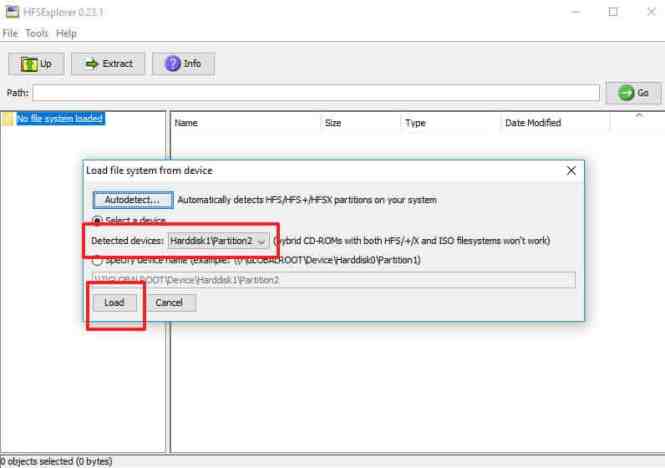Click the Extract toolbar button
The image size is (665, 468).
(108, 64)
